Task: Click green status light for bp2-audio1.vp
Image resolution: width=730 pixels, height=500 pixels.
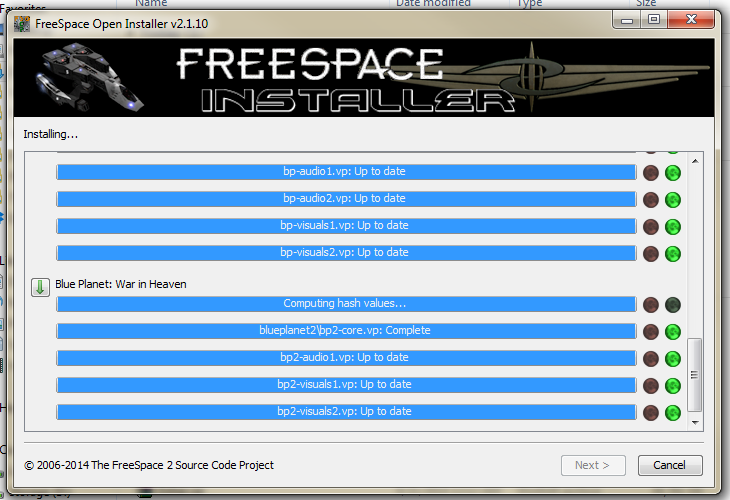Action: (x=673, y=359)
